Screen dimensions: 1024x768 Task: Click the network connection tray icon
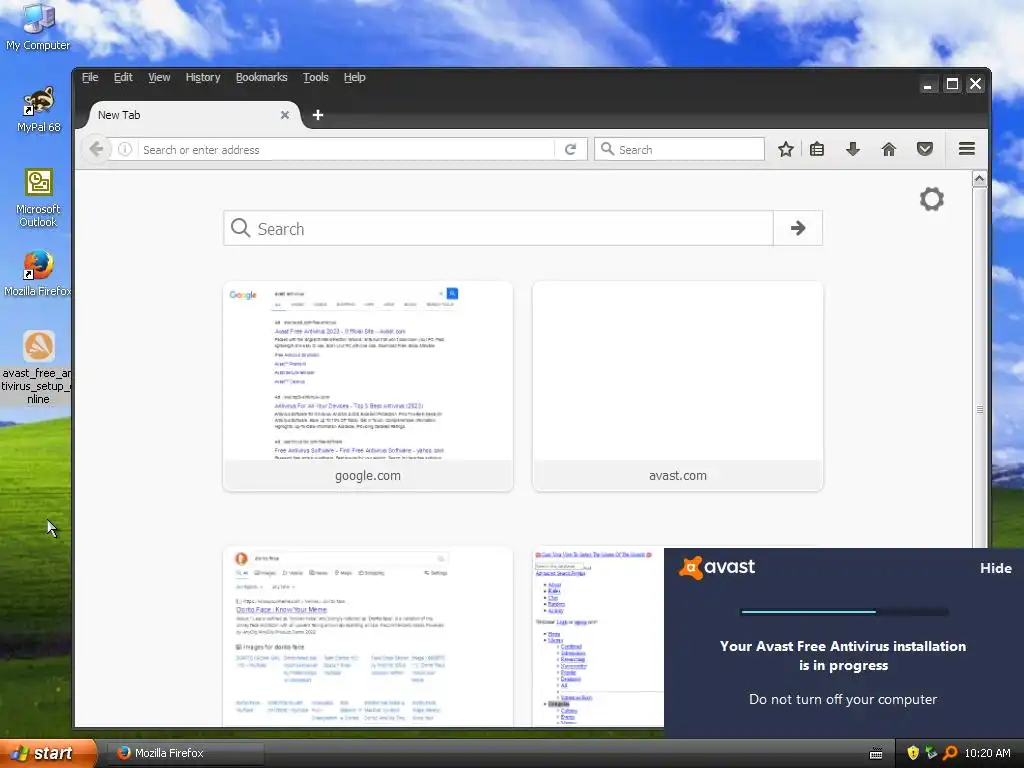pos(931,753)
